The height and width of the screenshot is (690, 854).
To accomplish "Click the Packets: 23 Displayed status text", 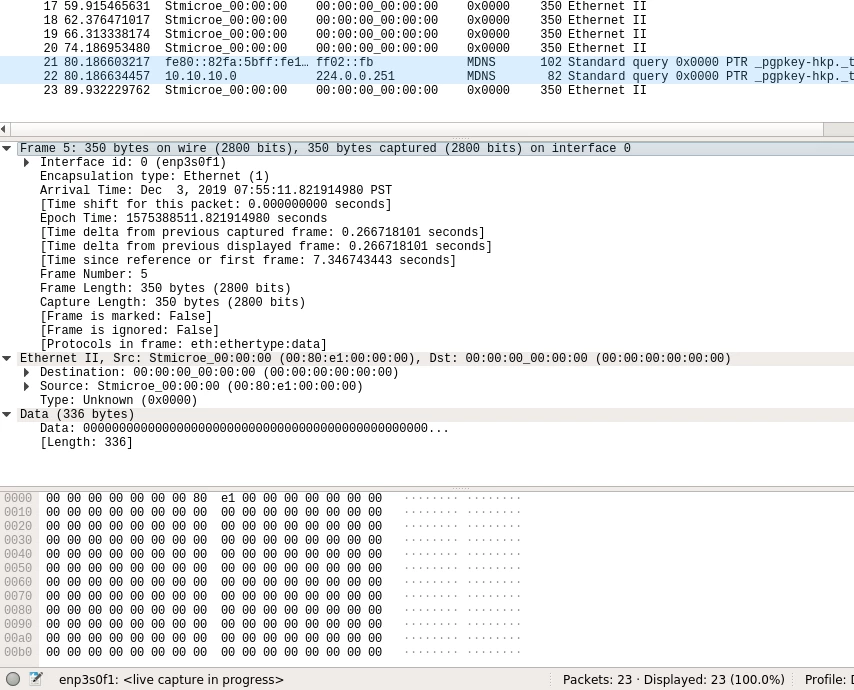I will pos(673,680).
